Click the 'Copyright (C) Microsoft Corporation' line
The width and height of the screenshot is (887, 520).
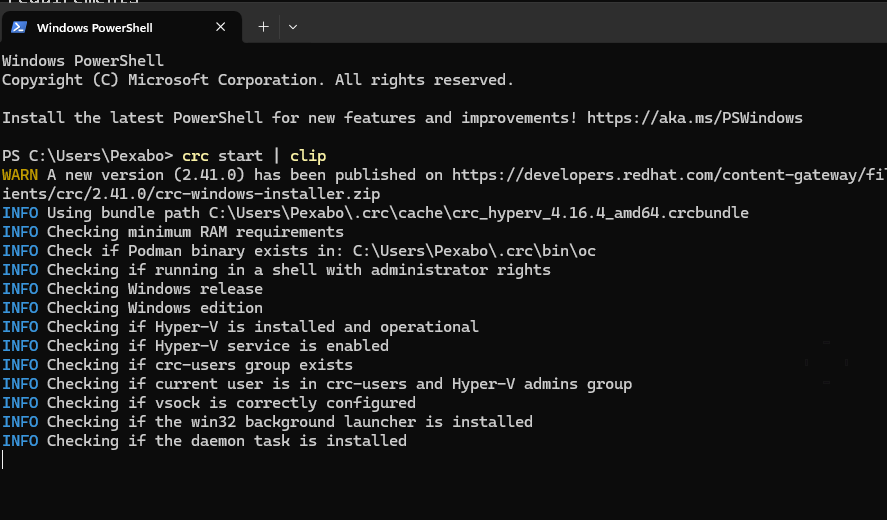[x=258, y=80]
